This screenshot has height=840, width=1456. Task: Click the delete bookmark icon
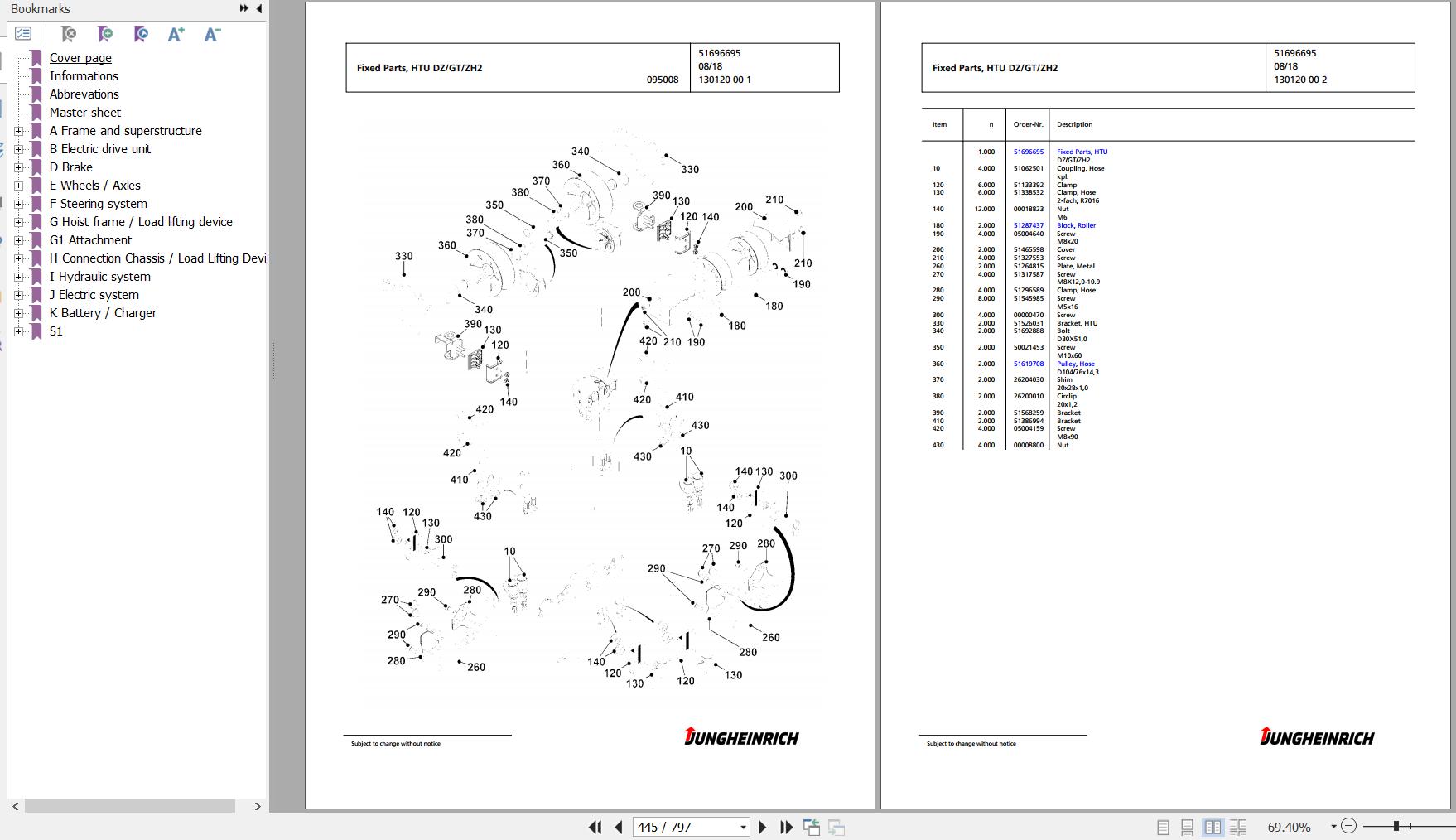pyautogui.click(x=69, y=34)
